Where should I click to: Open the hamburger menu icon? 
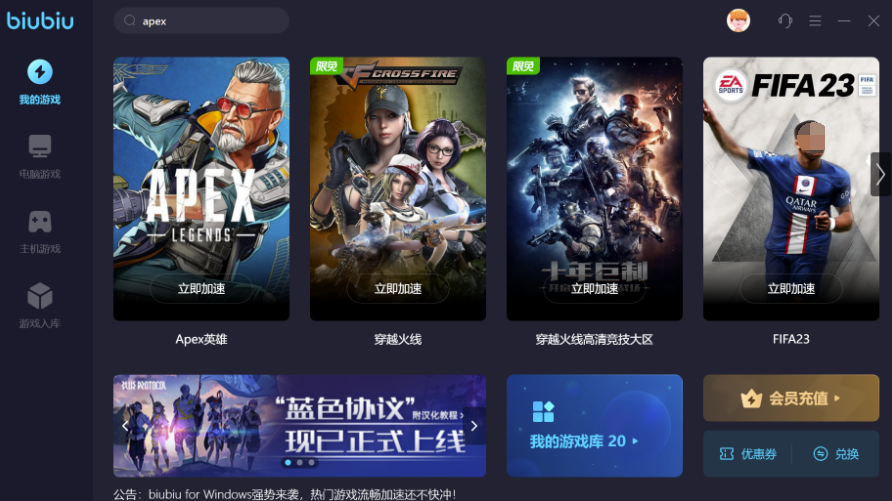[815, 21]
